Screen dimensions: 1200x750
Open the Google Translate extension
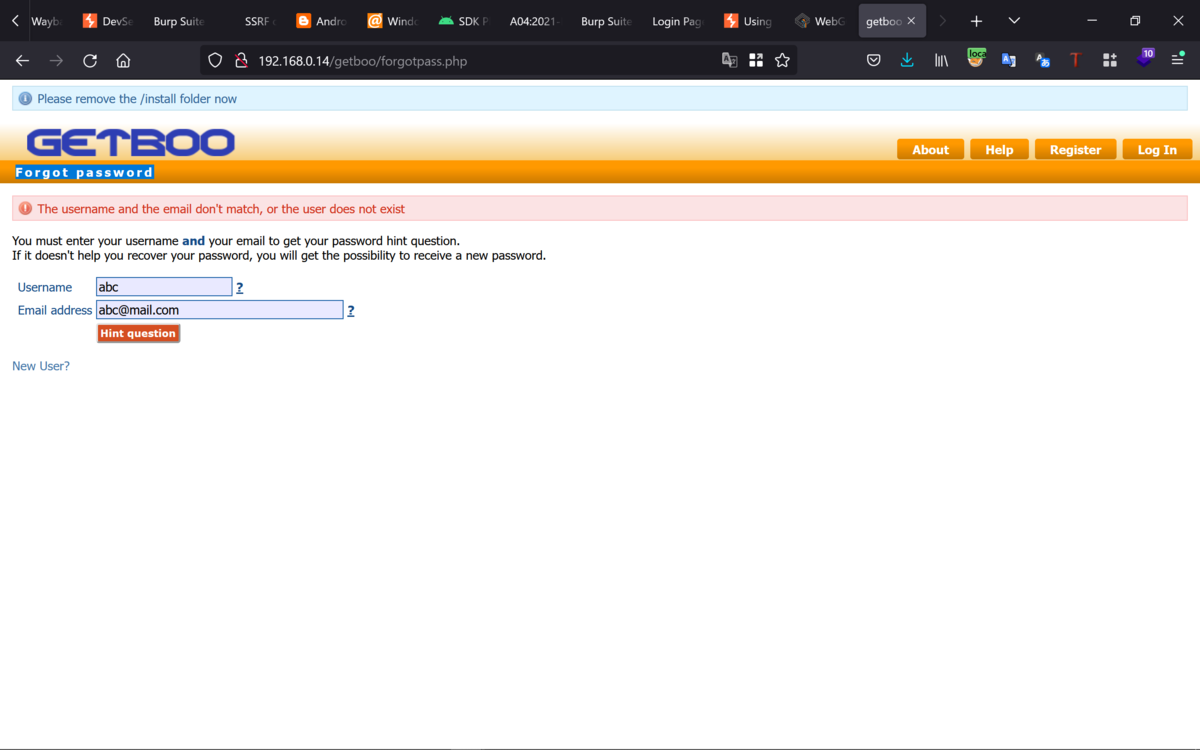point(1008,61)
